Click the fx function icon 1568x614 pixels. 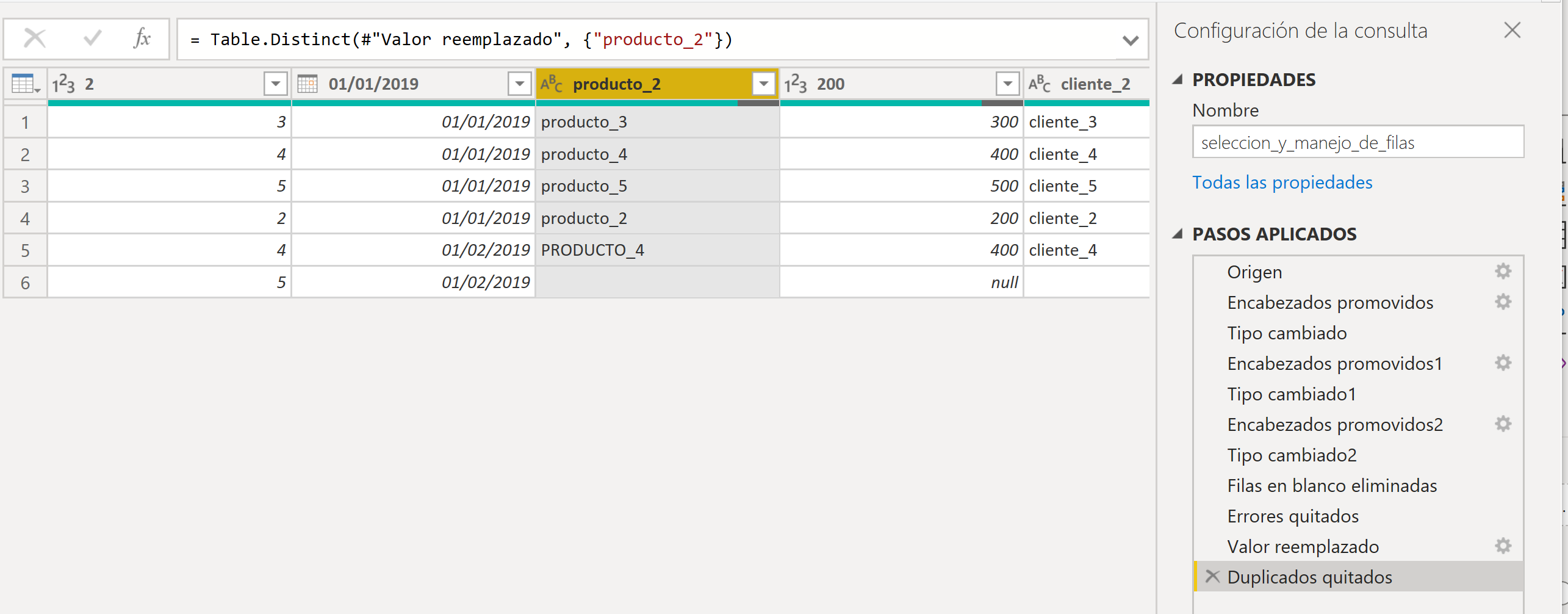pos(142,38)
